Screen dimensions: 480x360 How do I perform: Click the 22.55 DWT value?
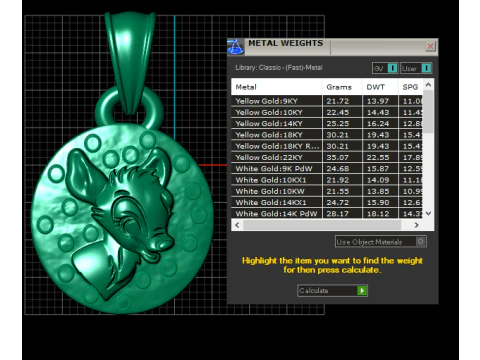[378, 157]
